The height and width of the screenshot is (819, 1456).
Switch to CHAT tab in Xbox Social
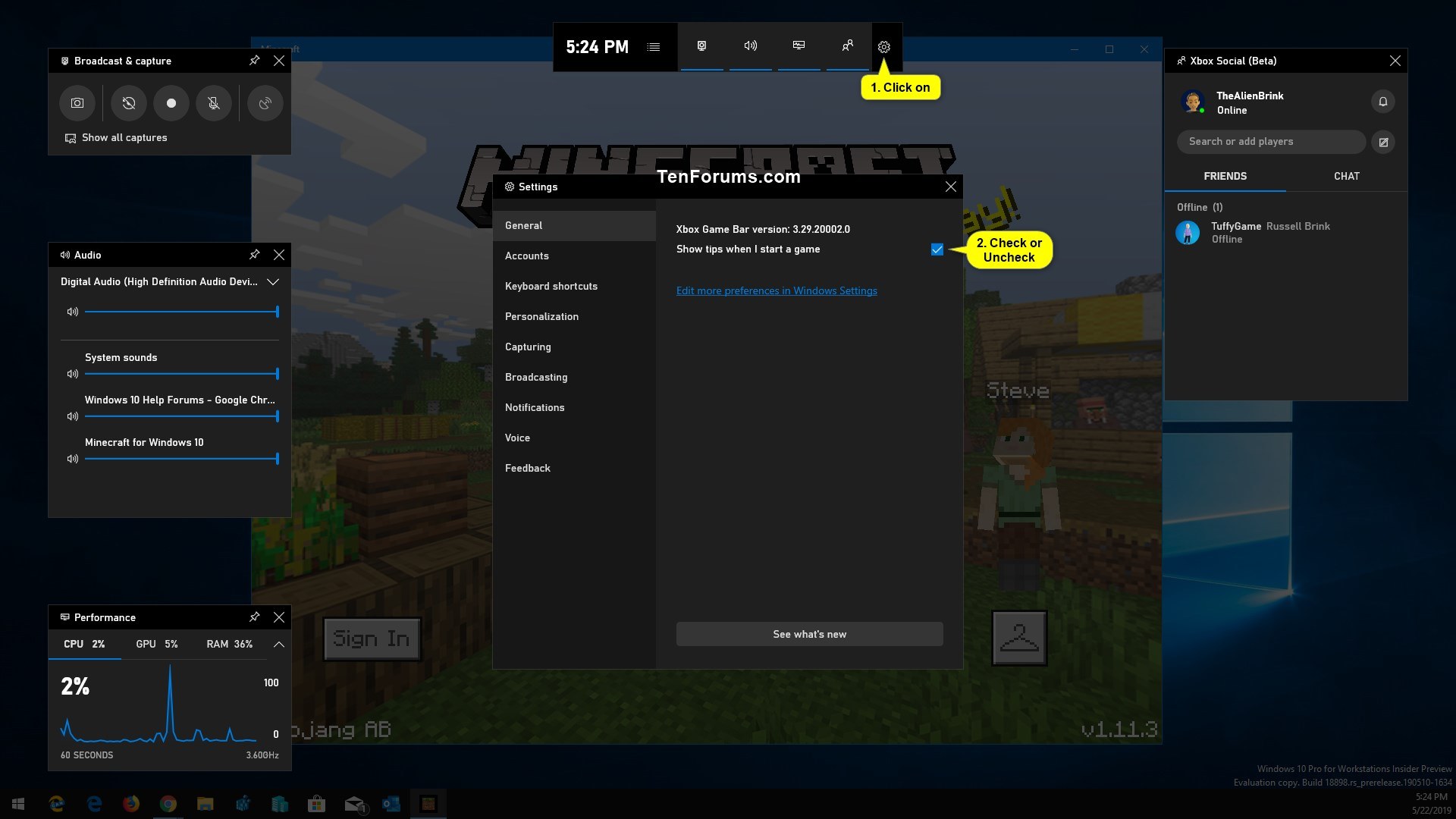click(x=1346, y=176)
